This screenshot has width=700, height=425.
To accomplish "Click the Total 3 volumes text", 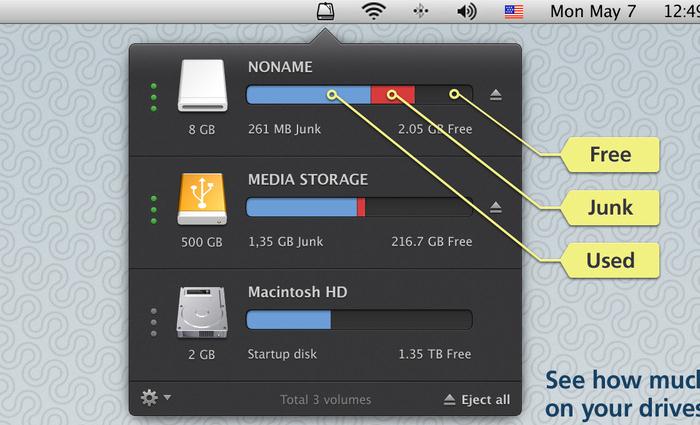I will (x=325, y=400).
